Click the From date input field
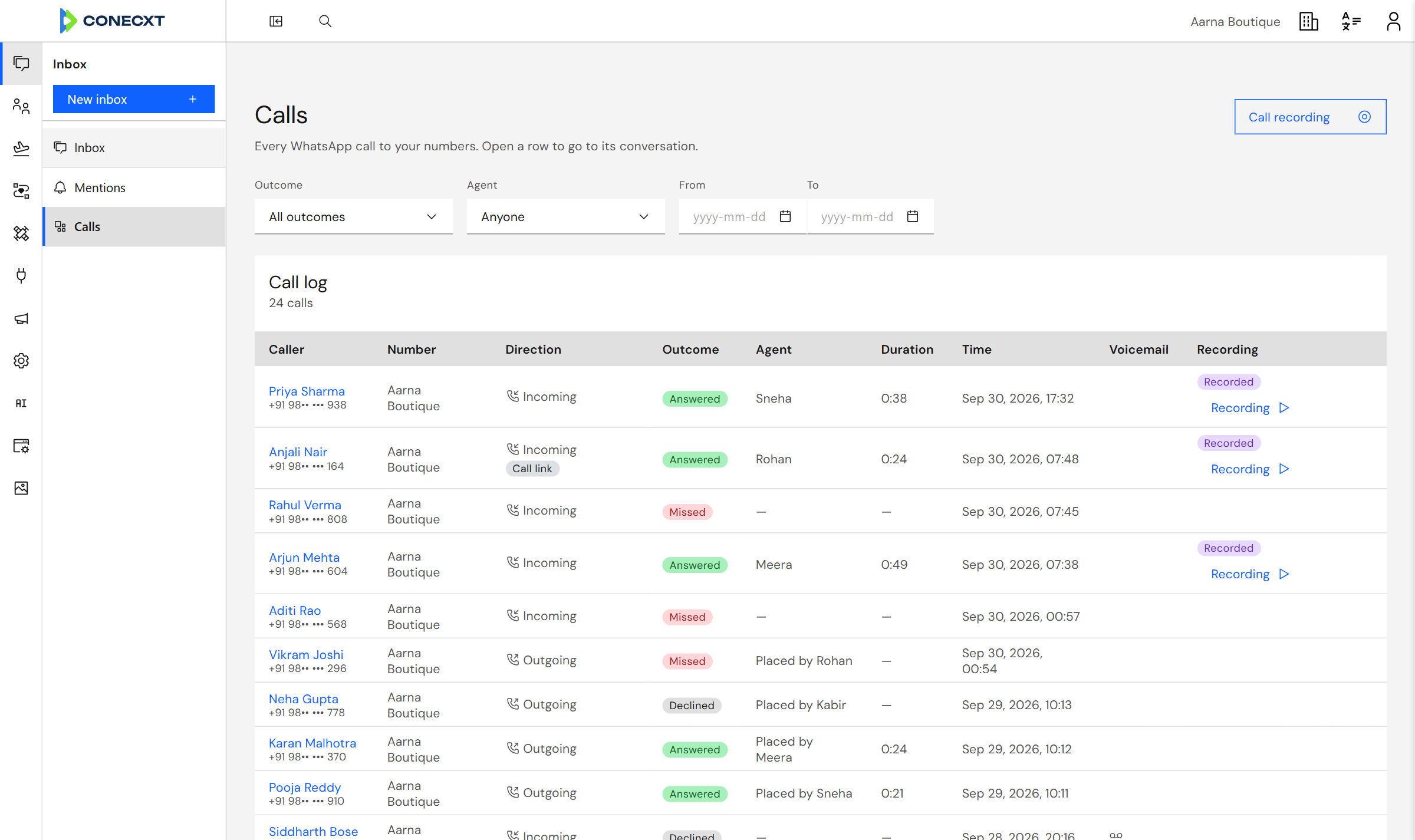This screenshot has width=1415, height=840. (742, 217)
